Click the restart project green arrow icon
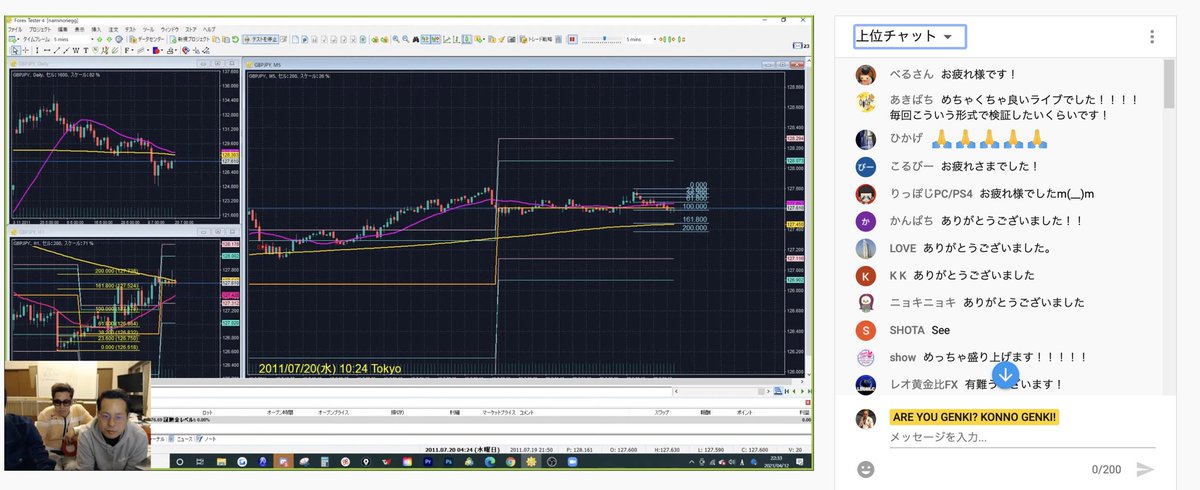1200x490 pixels. (235, 39)
